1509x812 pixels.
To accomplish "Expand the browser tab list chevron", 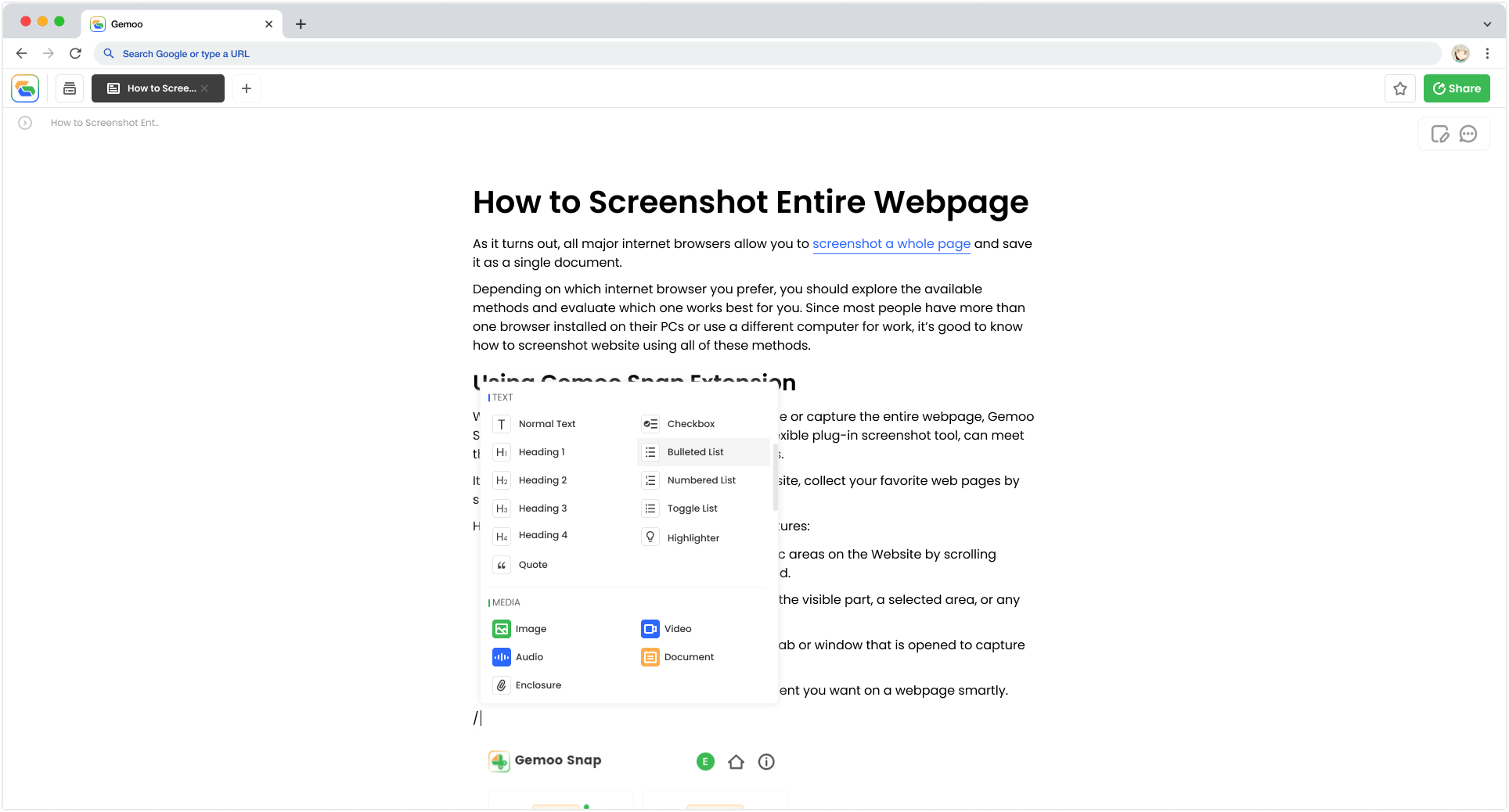I will coord(1487,23).
